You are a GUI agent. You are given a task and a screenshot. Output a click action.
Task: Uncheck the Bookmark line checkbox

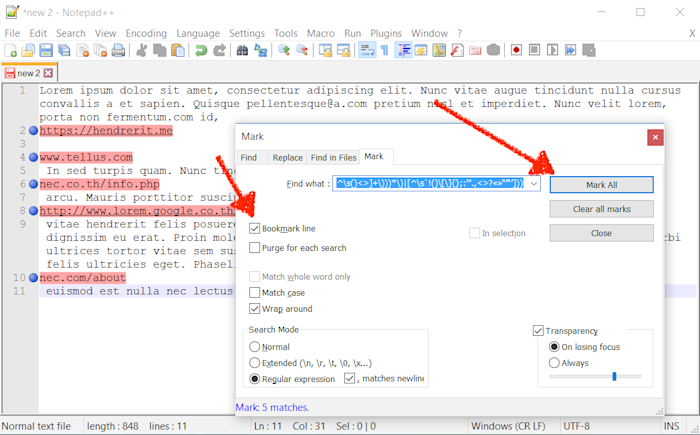[254, 229]
